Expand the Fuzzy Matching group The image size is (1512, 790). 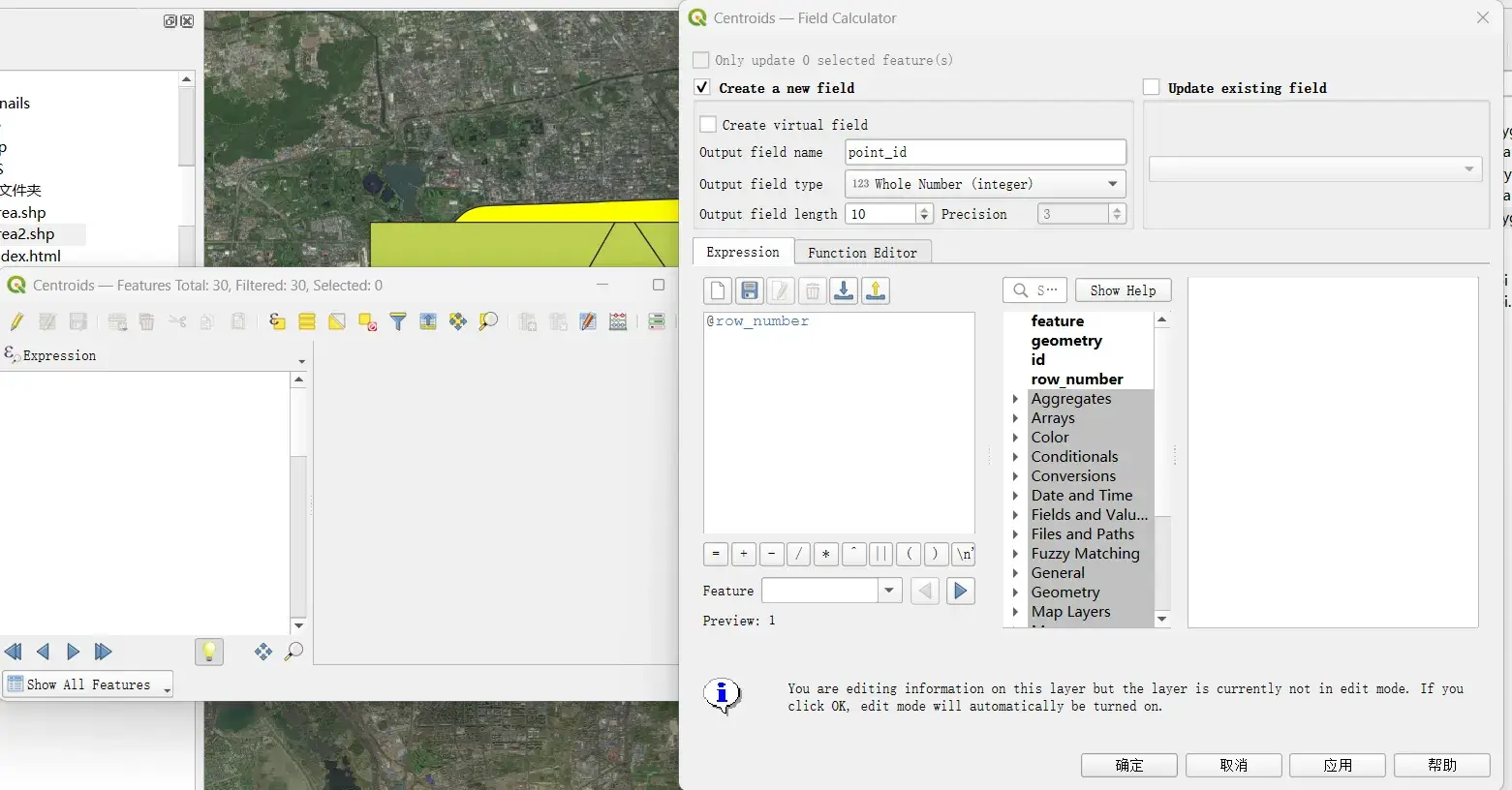(1015, 554)
